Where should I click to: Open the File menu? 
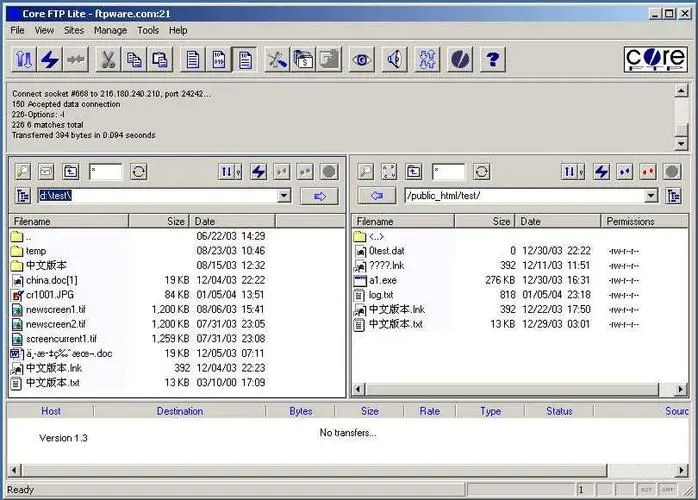(x=17, y=30)
